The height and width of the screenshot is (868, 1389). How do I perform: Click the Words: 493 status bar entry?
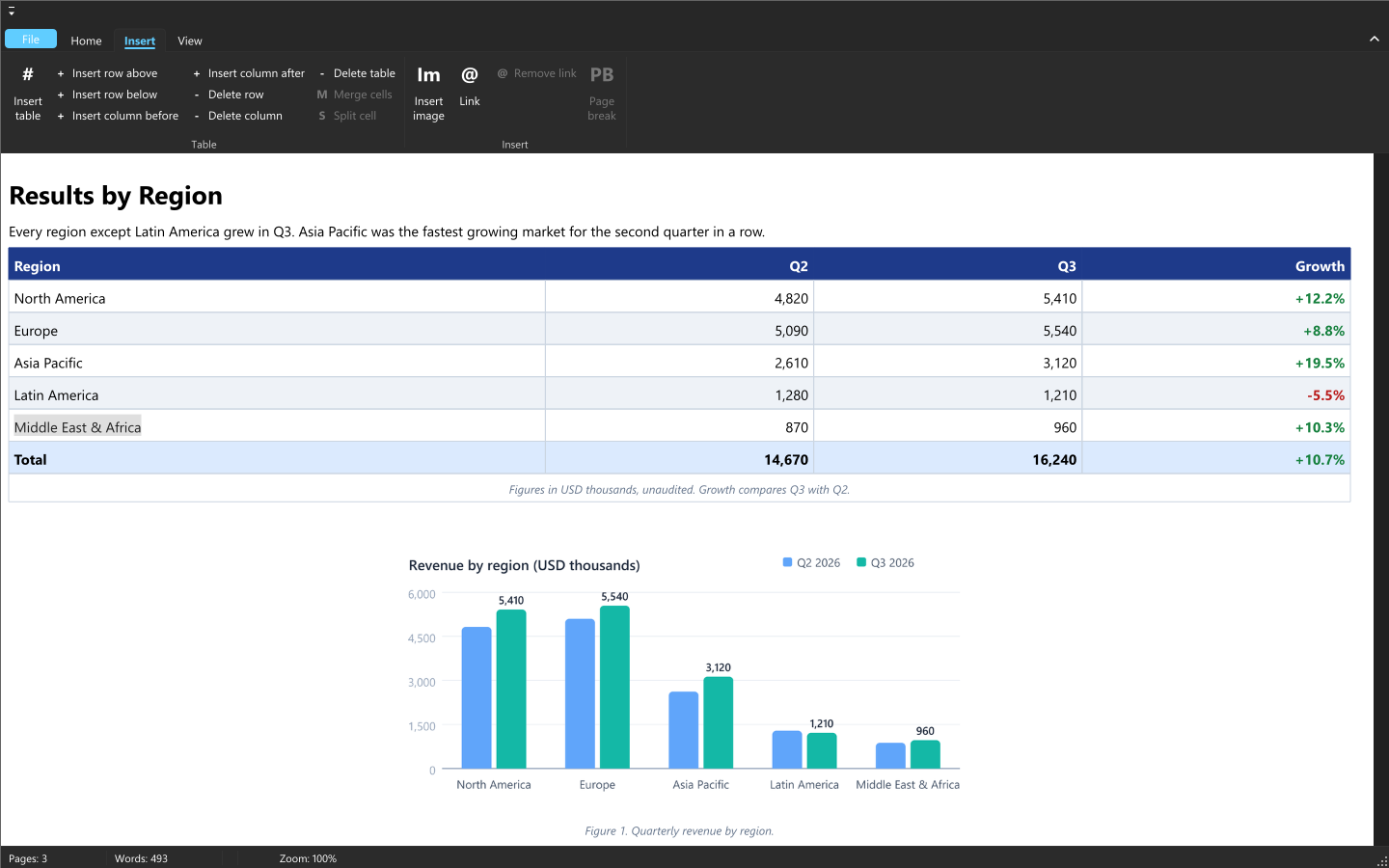click(x=141, y=858)
